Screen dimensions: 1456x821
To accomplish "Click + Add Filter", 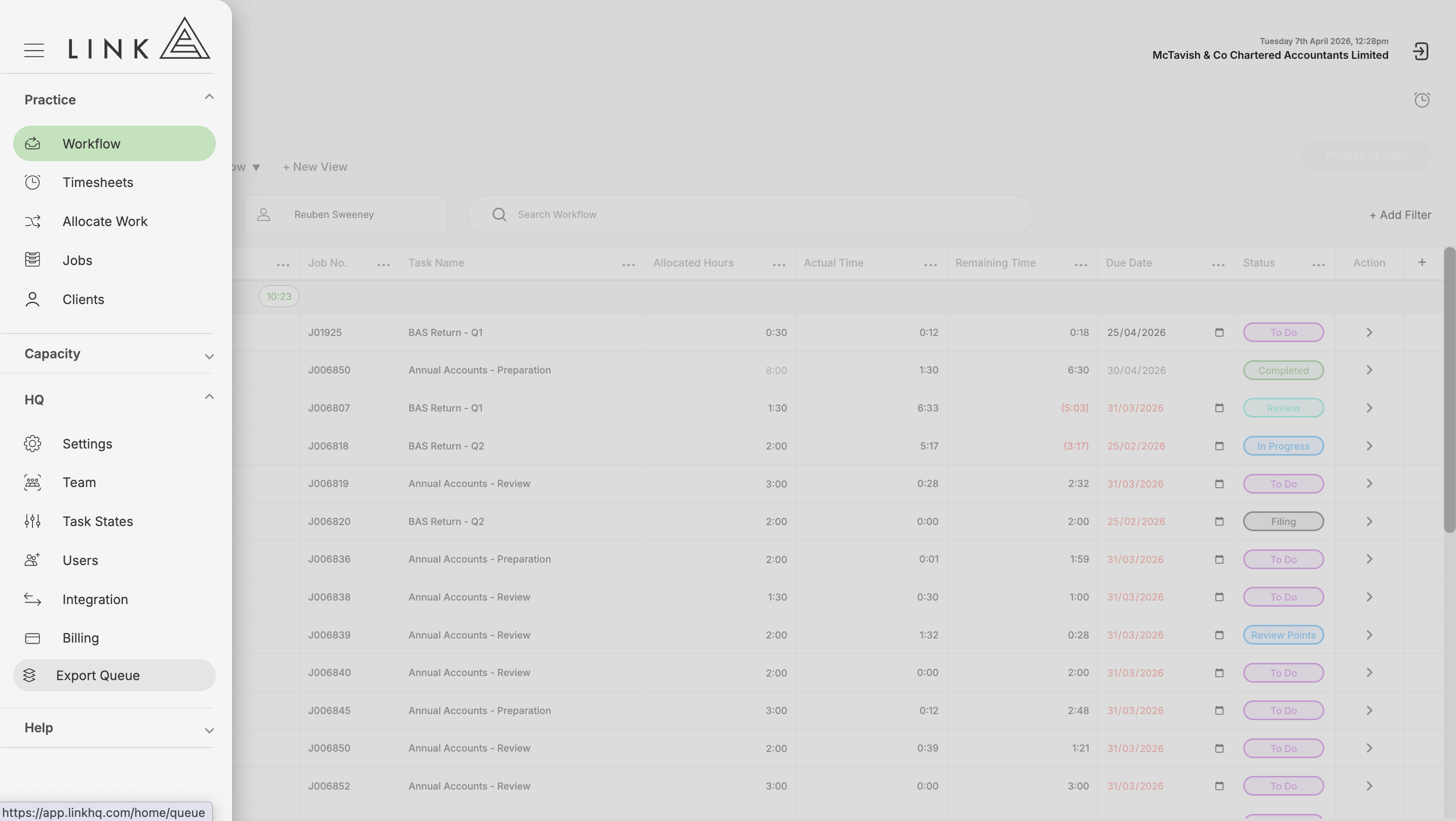I will coord(1400,215).
